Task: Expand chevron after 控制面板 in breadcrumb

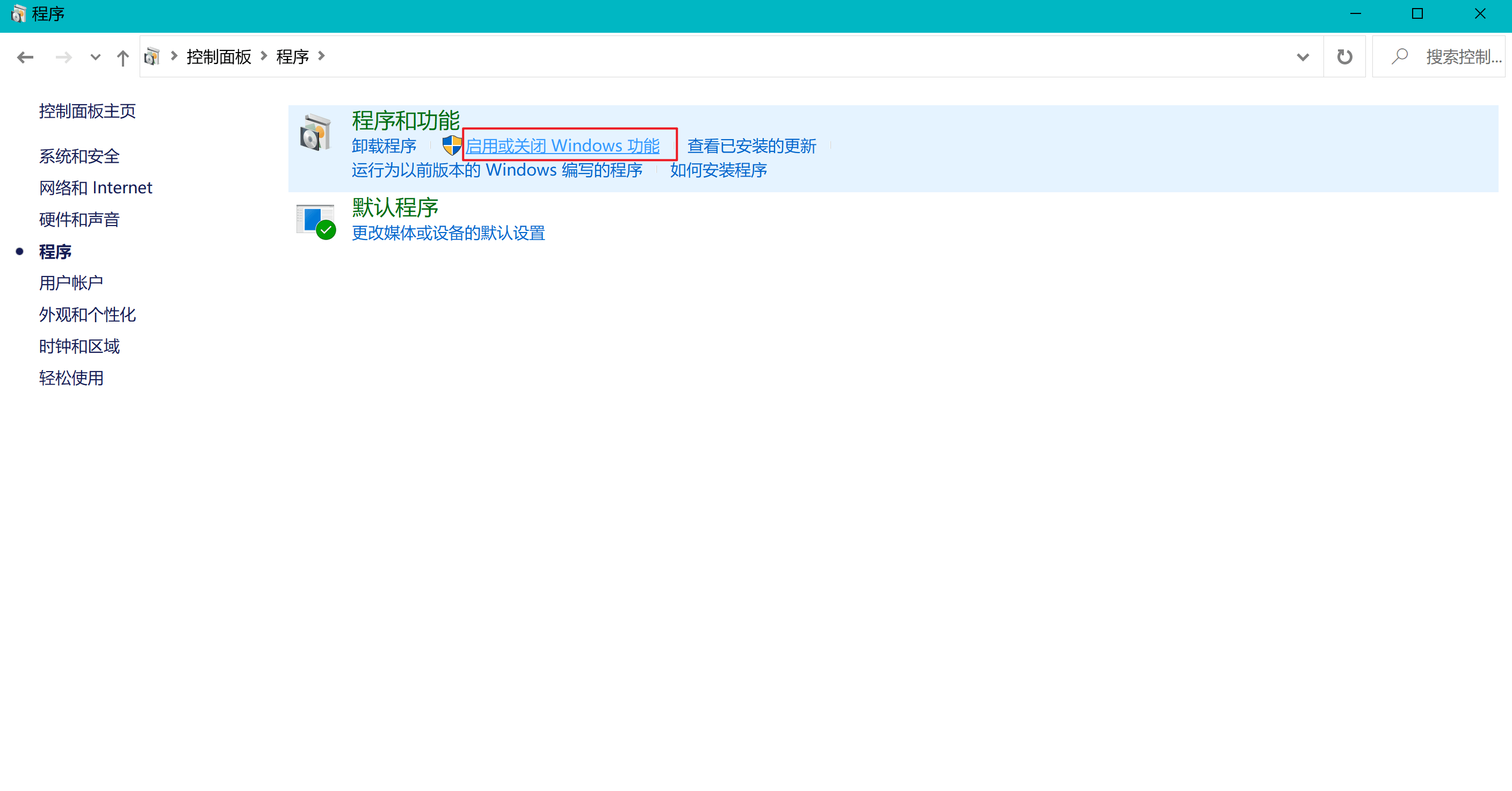Action: point(264,56)
